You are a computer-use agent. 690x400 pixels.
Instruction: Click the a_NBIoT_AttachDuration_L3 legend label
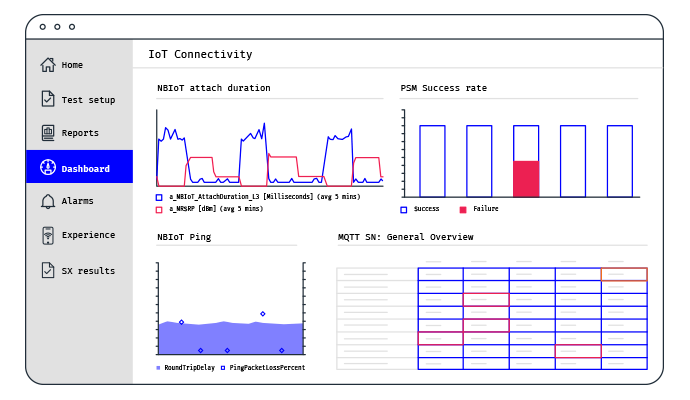tap(265, 197)
